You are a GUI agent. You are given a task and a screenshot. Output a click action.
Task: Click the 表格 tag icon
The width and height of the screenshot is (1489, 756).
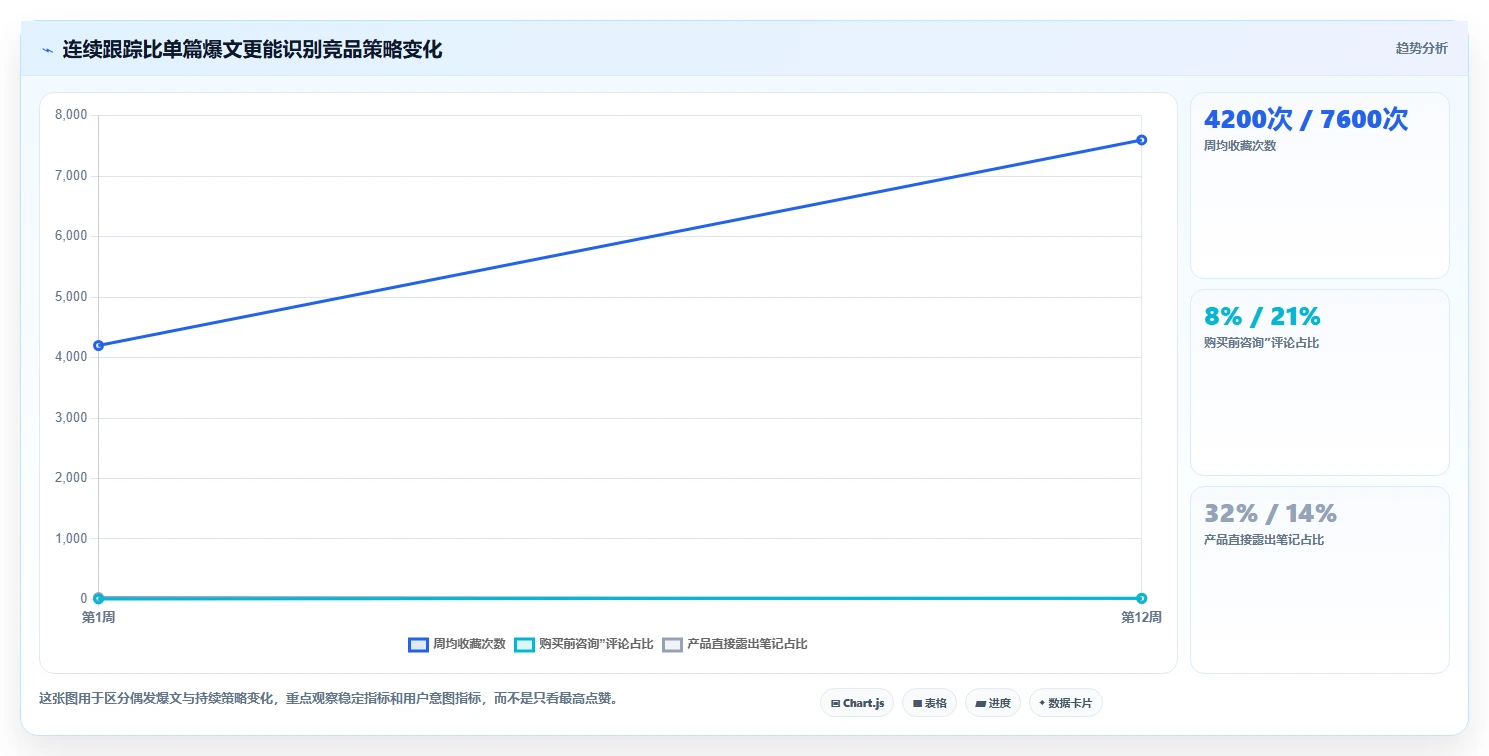coord(917,704)
